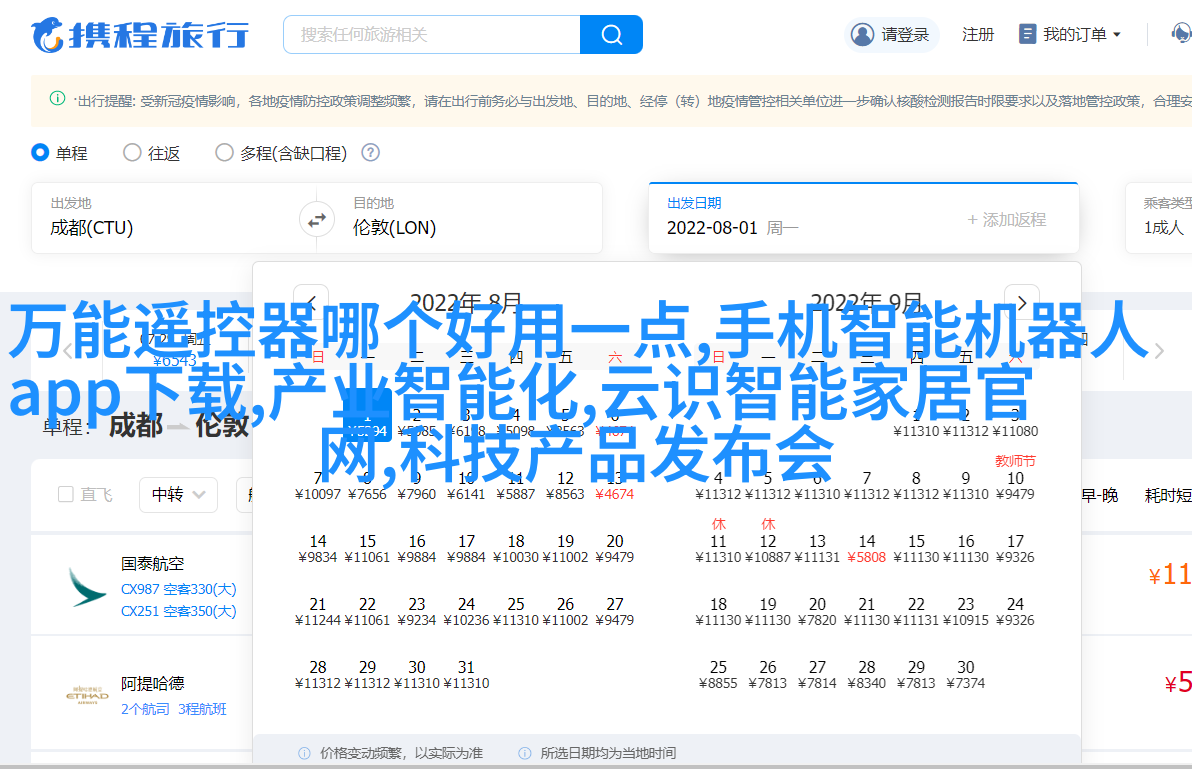Click the user avatar icon beside 请登录
This screenshot has height=769, width=1192.
862,34
